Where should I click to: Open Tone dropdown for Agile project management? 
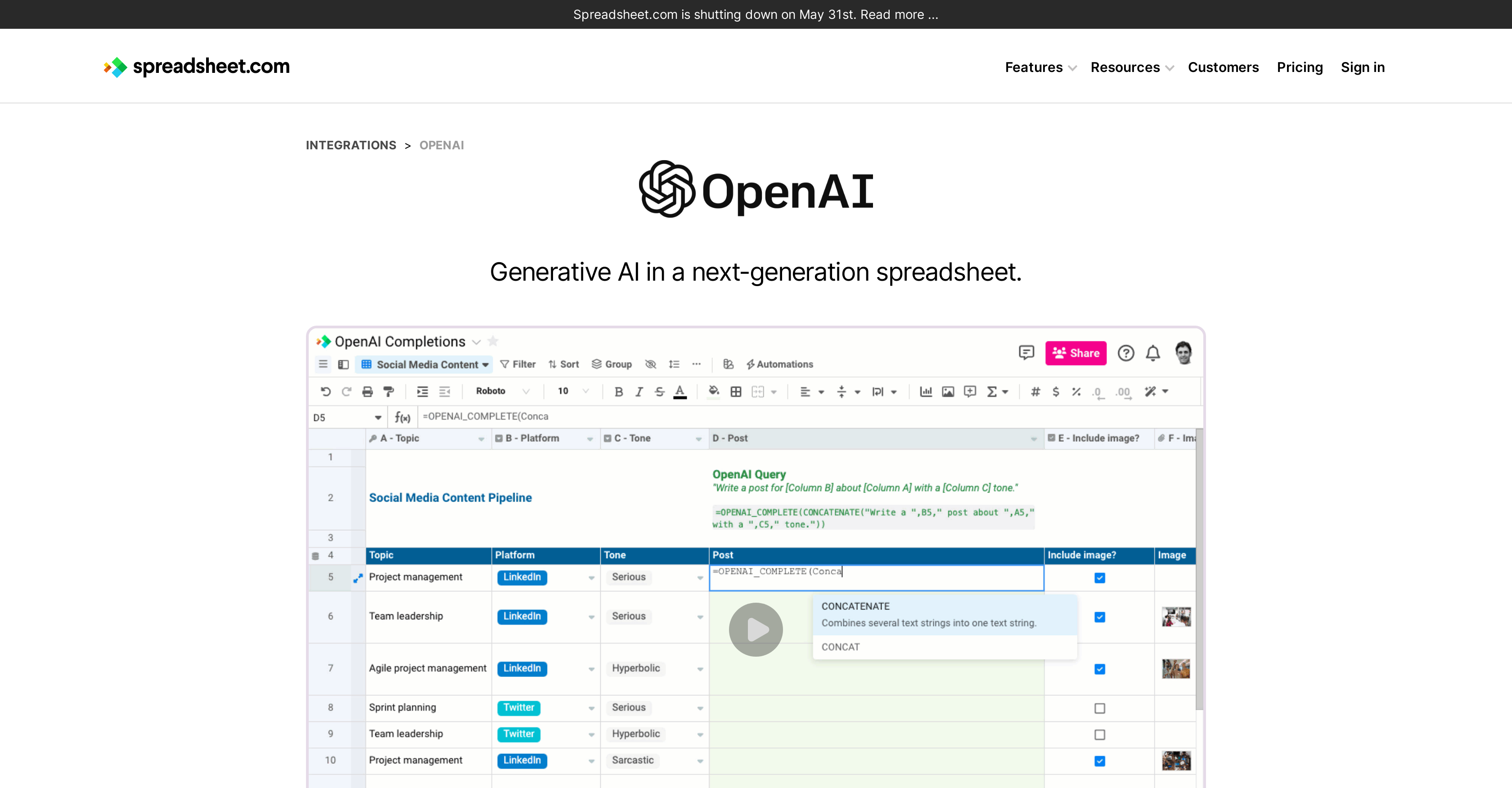click(700, 669)
